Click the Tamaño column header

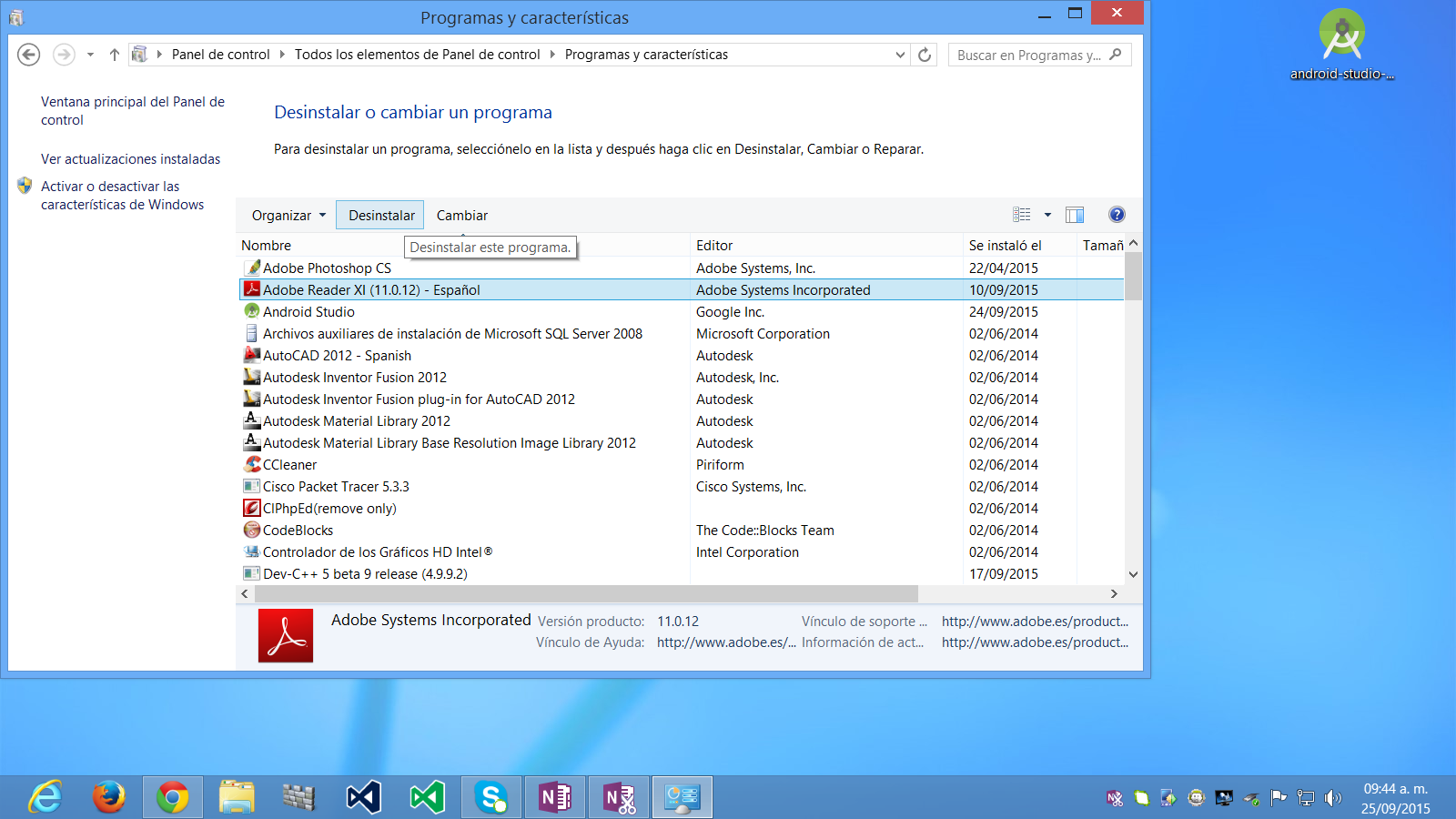pyautogui.click(x=1102, y=246)
